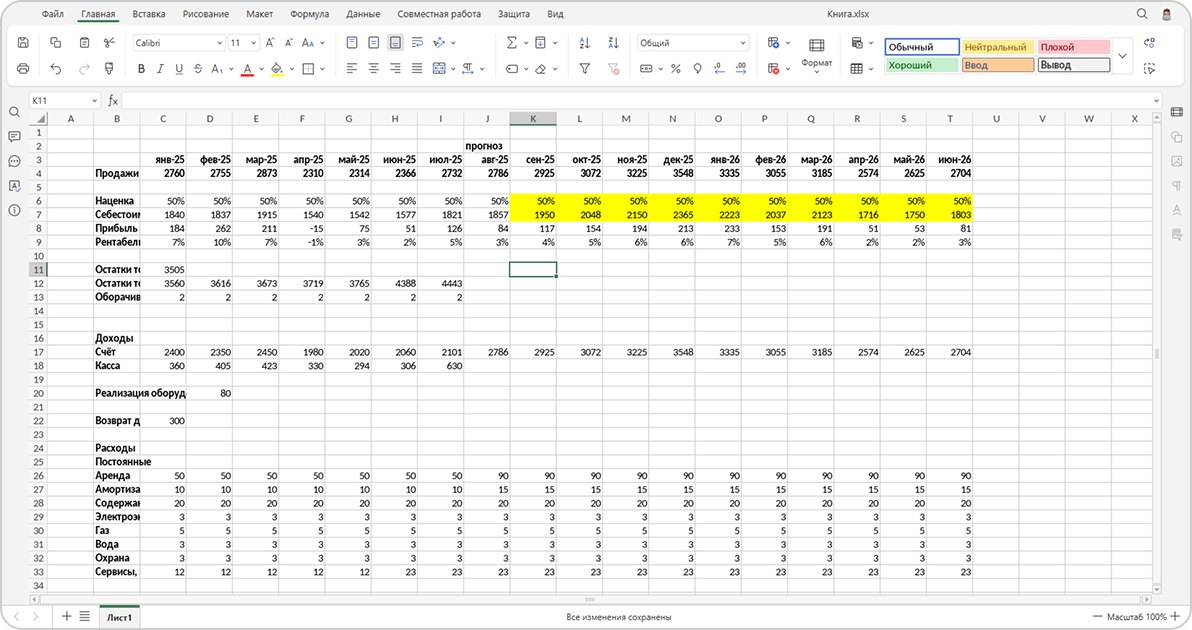Viewport: 1192px width, 630px height.
Task: Apply the Хороший cell style
Action: coord(921,65)
